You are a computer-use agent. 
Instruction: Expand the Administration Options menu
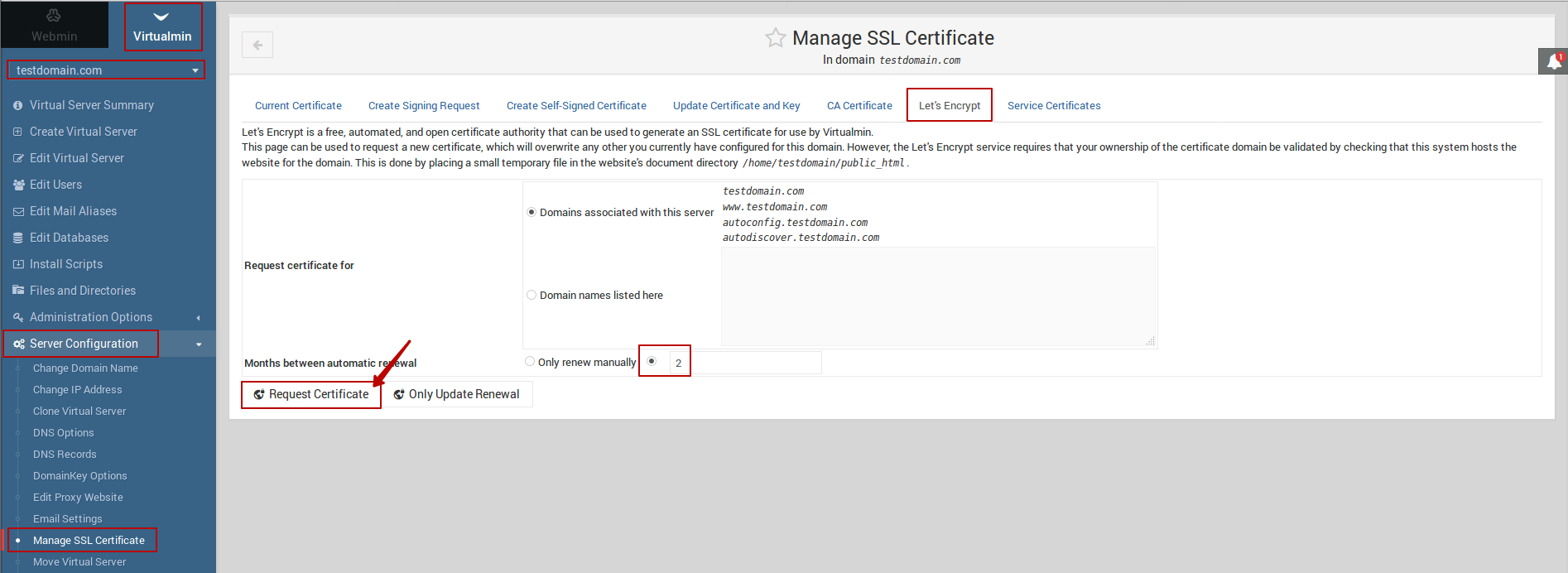(x=91, y=317)
